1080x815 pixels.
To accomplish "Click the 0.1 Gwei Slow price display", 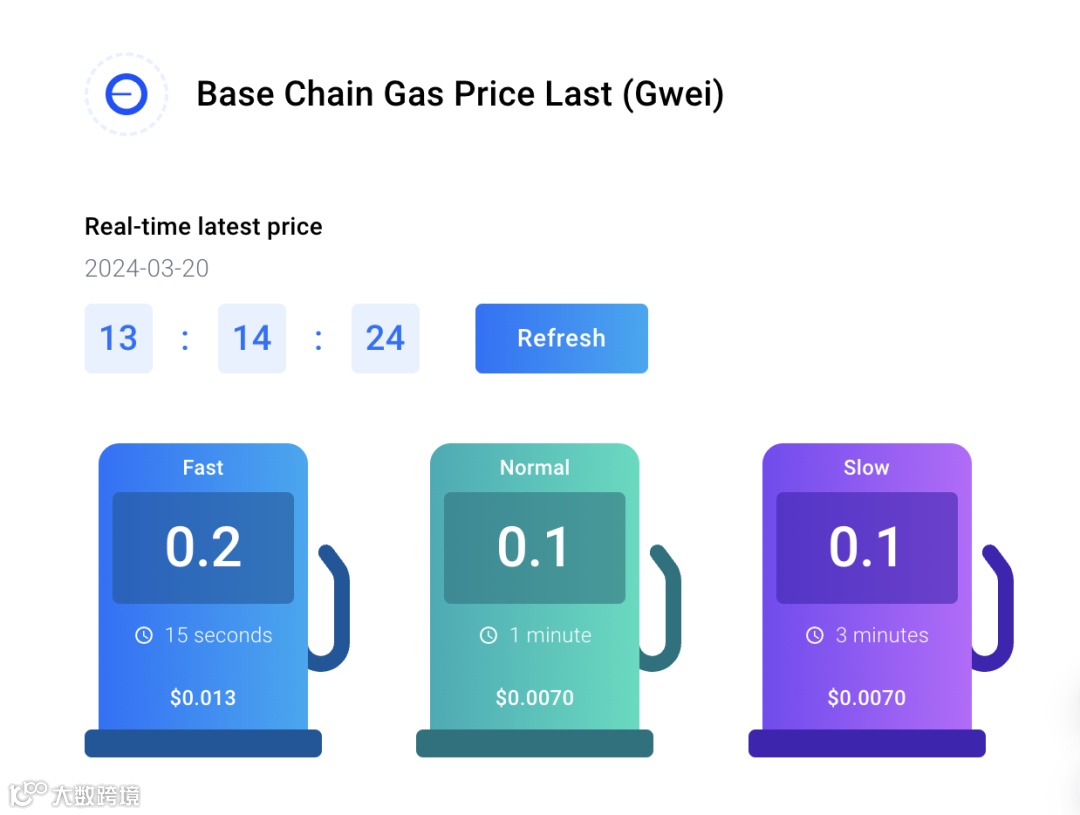I will 866,547.
